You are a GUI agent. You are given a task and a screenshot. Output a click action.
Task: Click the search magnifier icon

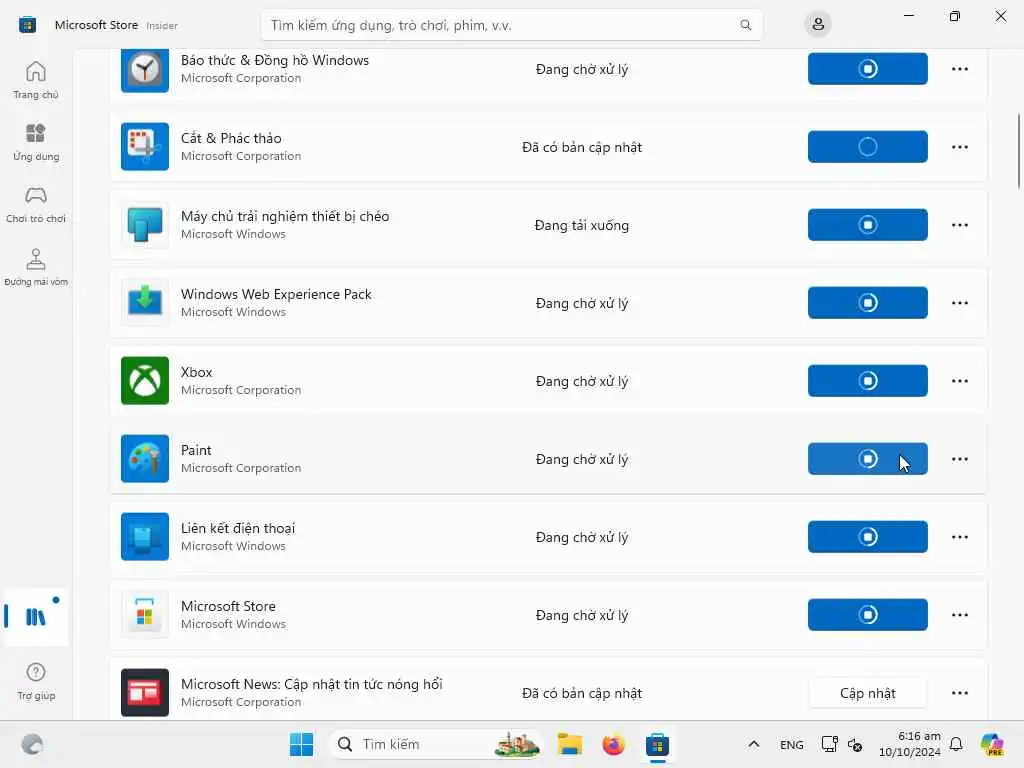click(745, 25)
